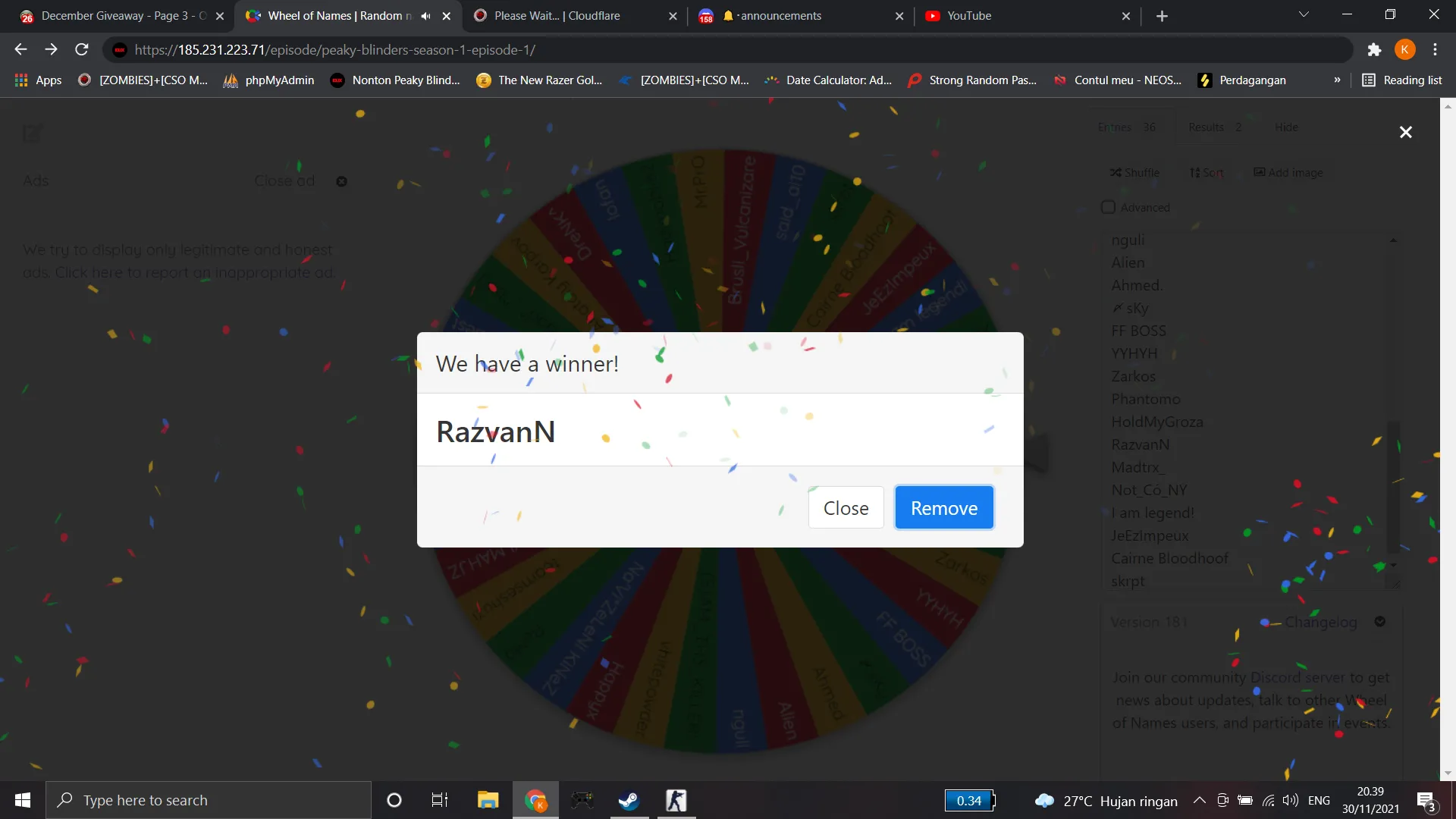Mute the Wheel of Names tab audio icon

(425, 16)
